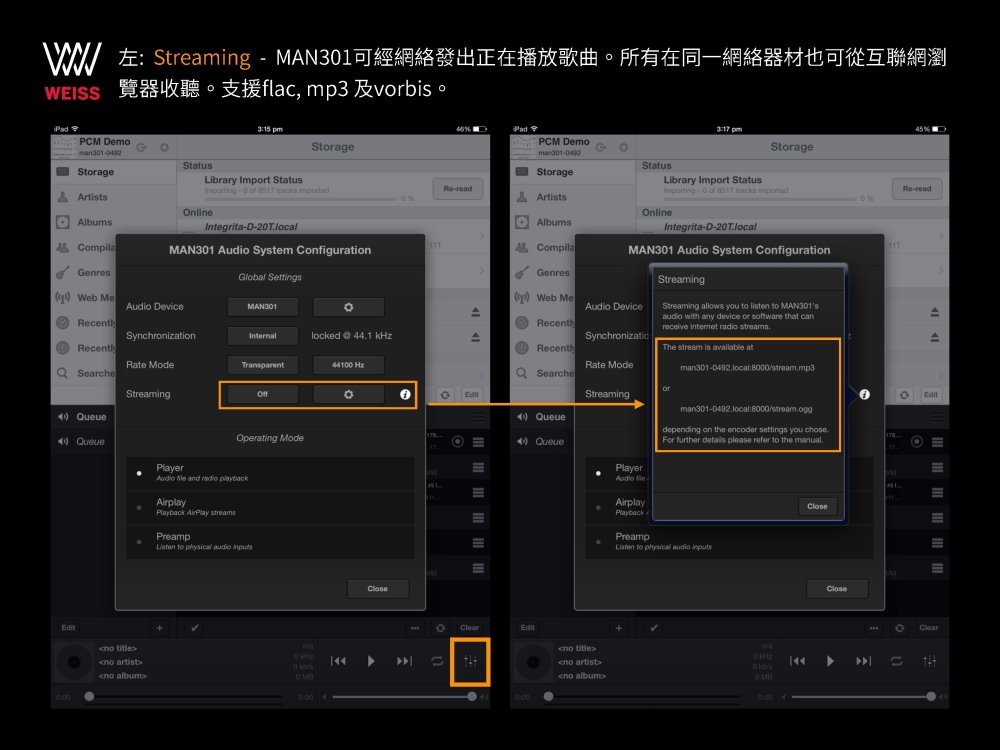Viewport: 1000px width, 750px height.
Task: Click volume slider in right screenshot
Action: (863, 696)
